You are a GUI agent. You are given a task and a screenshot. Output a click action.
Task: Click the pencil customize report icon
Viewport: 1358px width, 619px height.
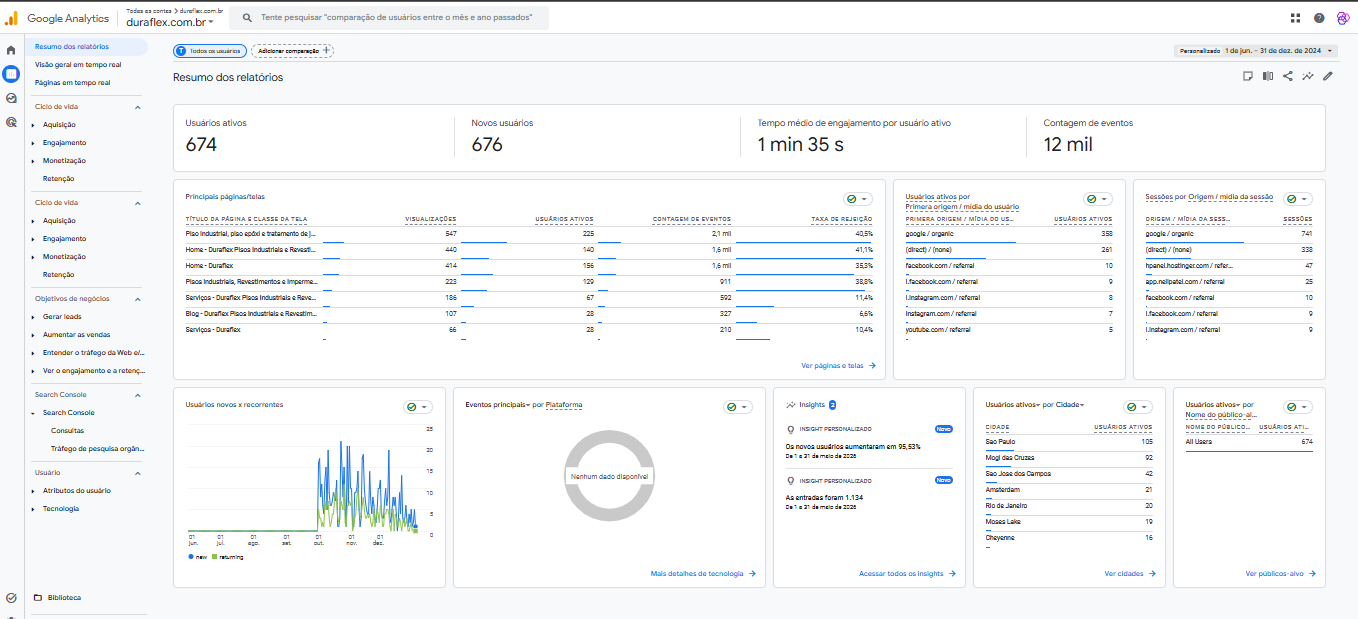(1328, 76)
